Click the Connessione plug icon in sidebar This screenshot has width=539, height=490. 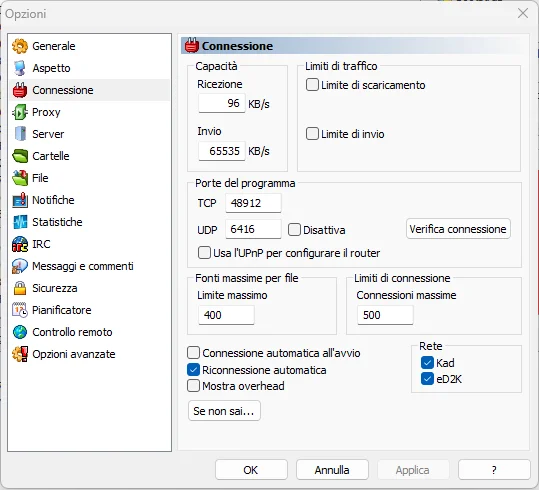click(x=20, y=90)
